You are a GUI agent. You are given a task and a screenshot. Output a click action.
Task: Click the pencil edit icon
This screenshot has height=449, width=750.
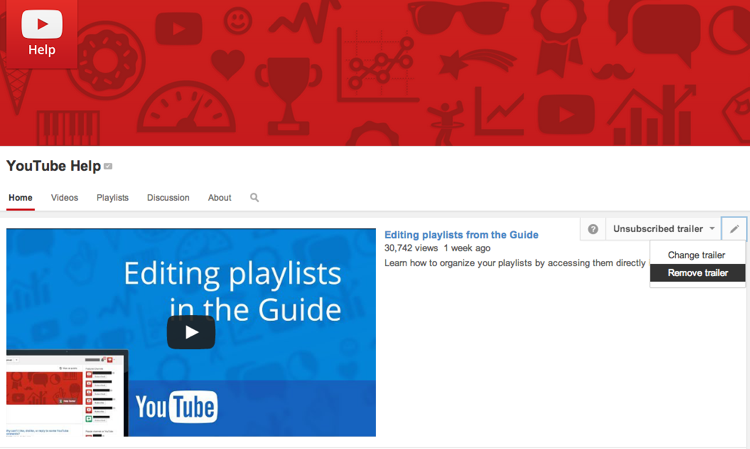click(734, 229)
